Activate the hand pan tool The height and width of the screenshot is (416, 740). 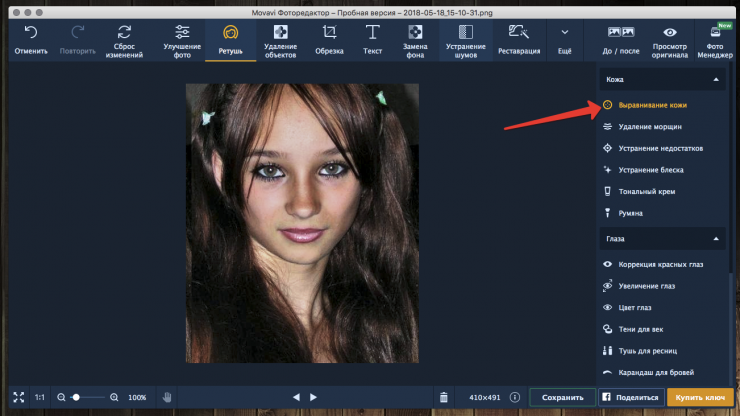click(x=167, y=397)
